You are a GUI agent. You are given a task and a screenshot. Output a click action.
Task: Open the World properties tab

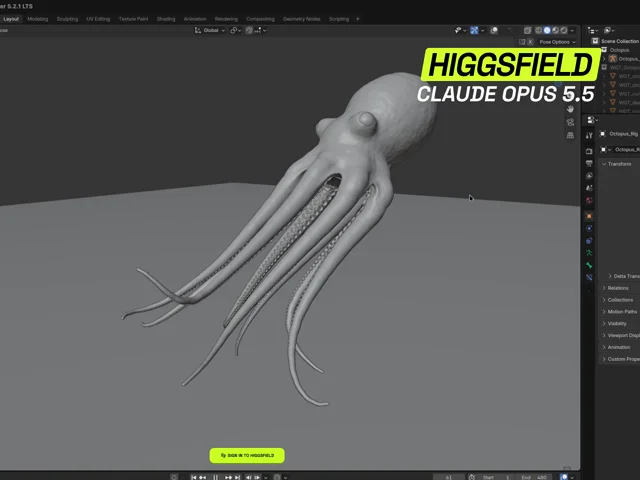[x=589, y=200]
